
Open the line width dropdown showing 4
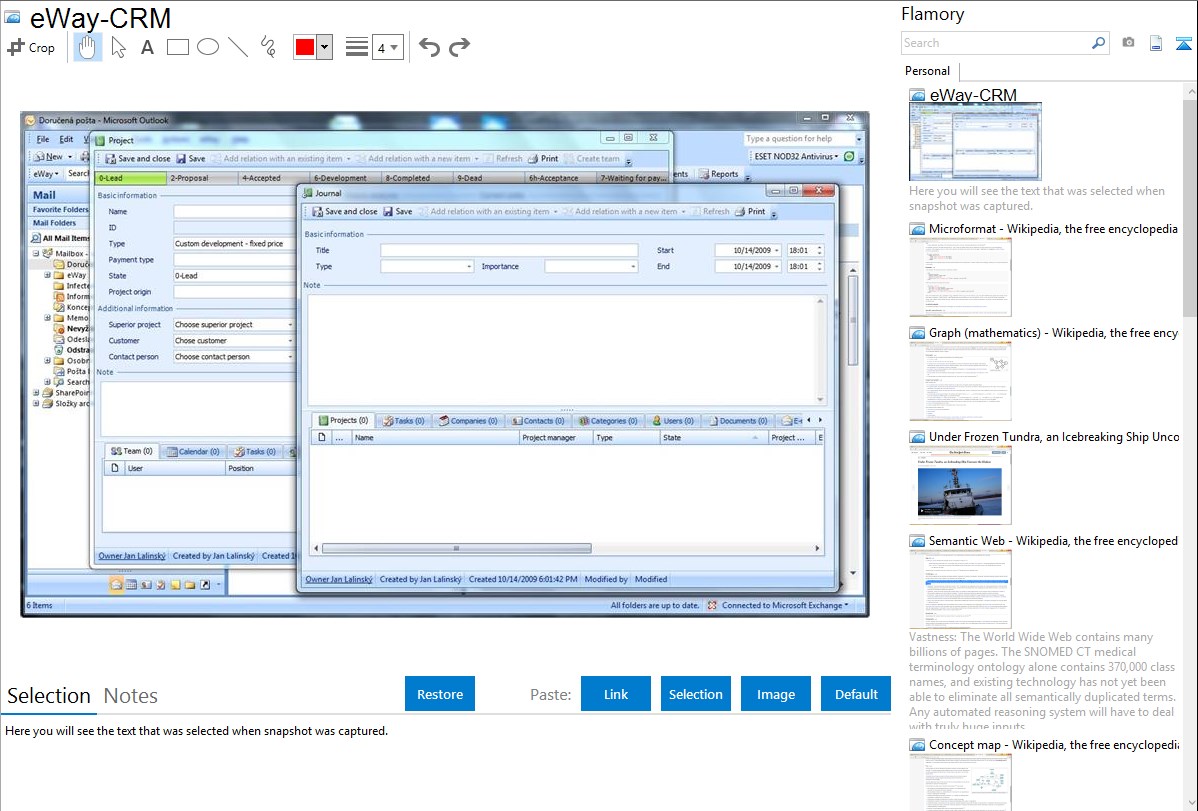(x=387, y=47)
